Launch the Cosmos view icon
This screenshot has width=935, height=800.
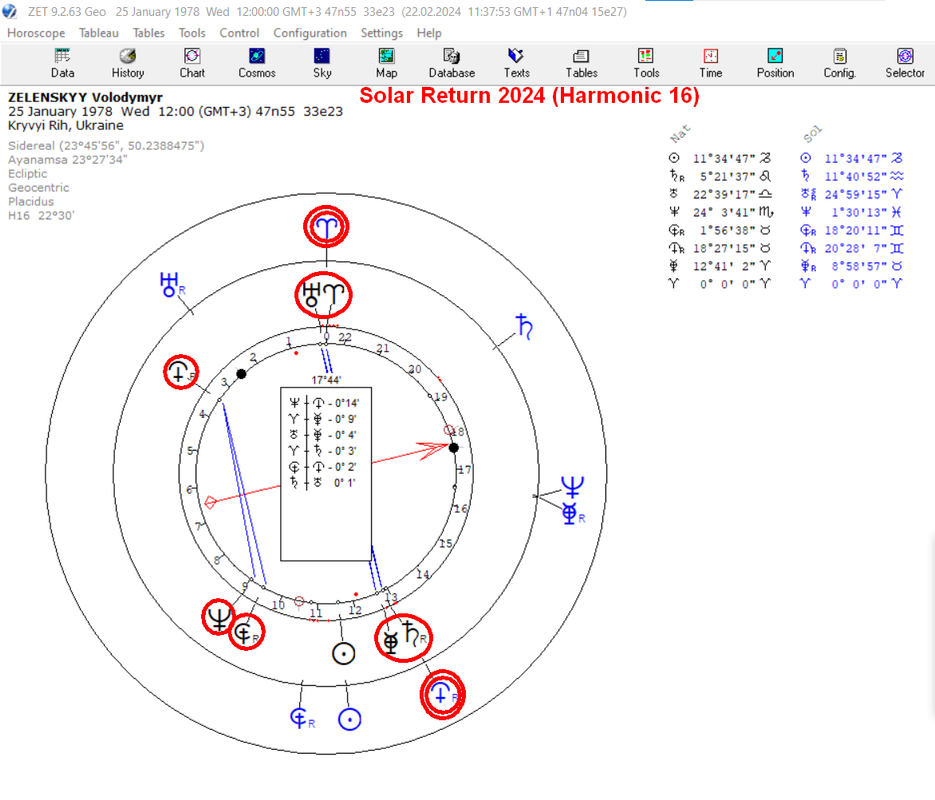257,64
